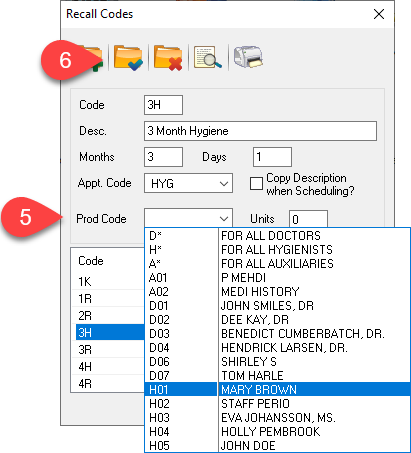
Task: Select recall code 3R in list
Action: coord(108,350)
